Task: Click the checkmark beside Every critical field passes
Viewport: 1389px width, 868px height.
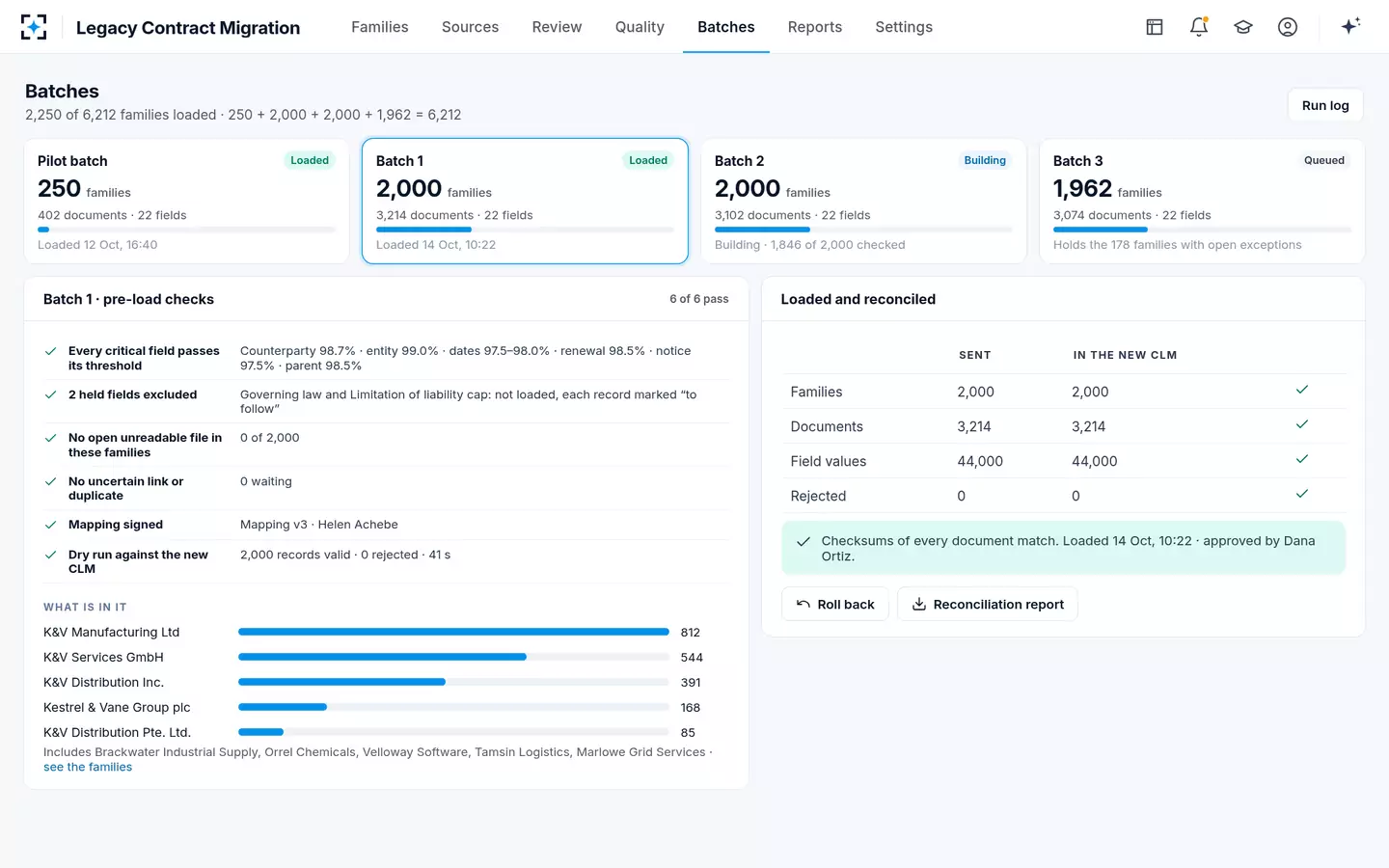Action: (51, 351)
